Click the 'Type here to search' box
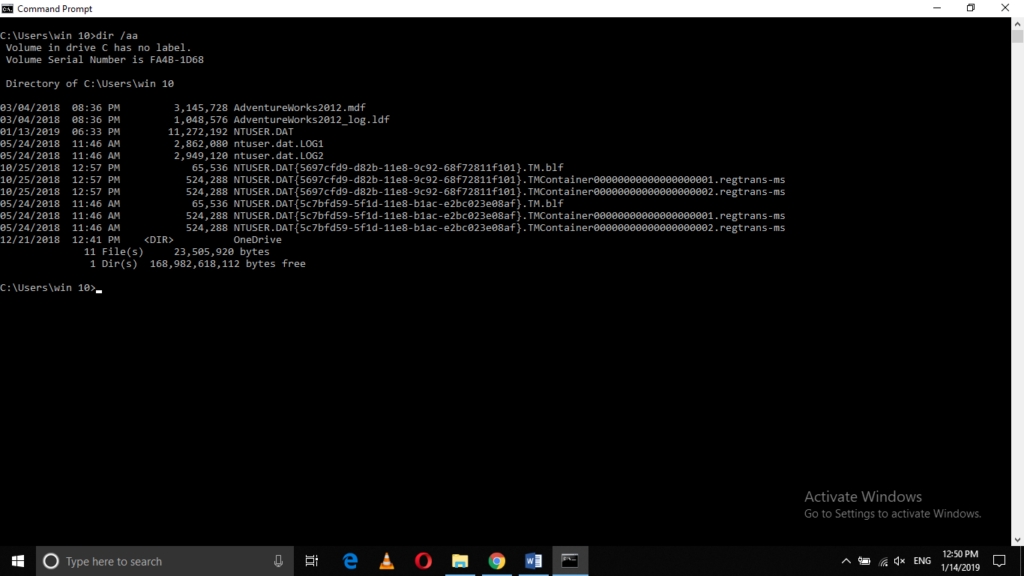 click(160, 561)
